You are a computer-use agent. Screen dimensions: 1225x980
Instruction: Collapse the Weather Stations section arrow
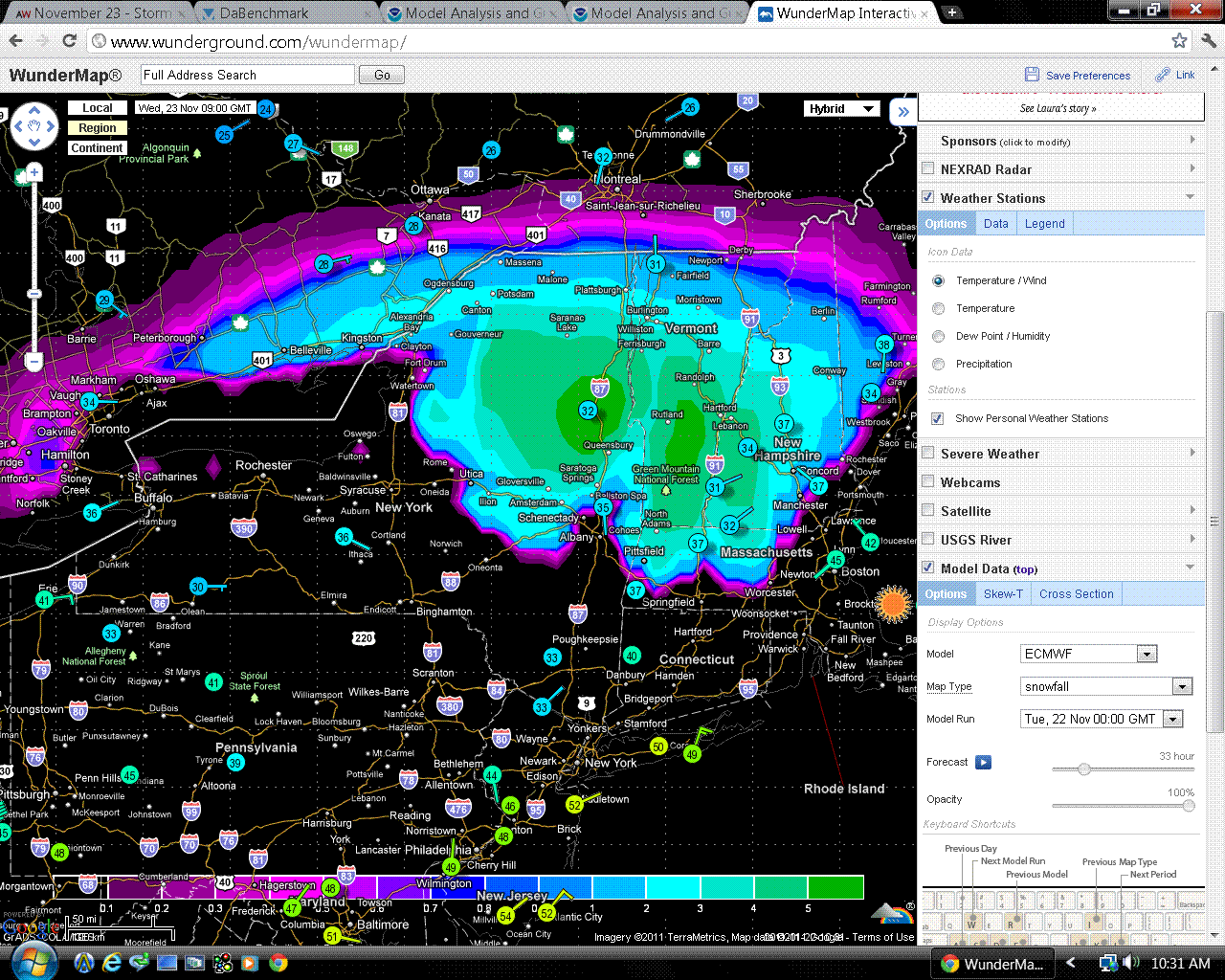1191,197
